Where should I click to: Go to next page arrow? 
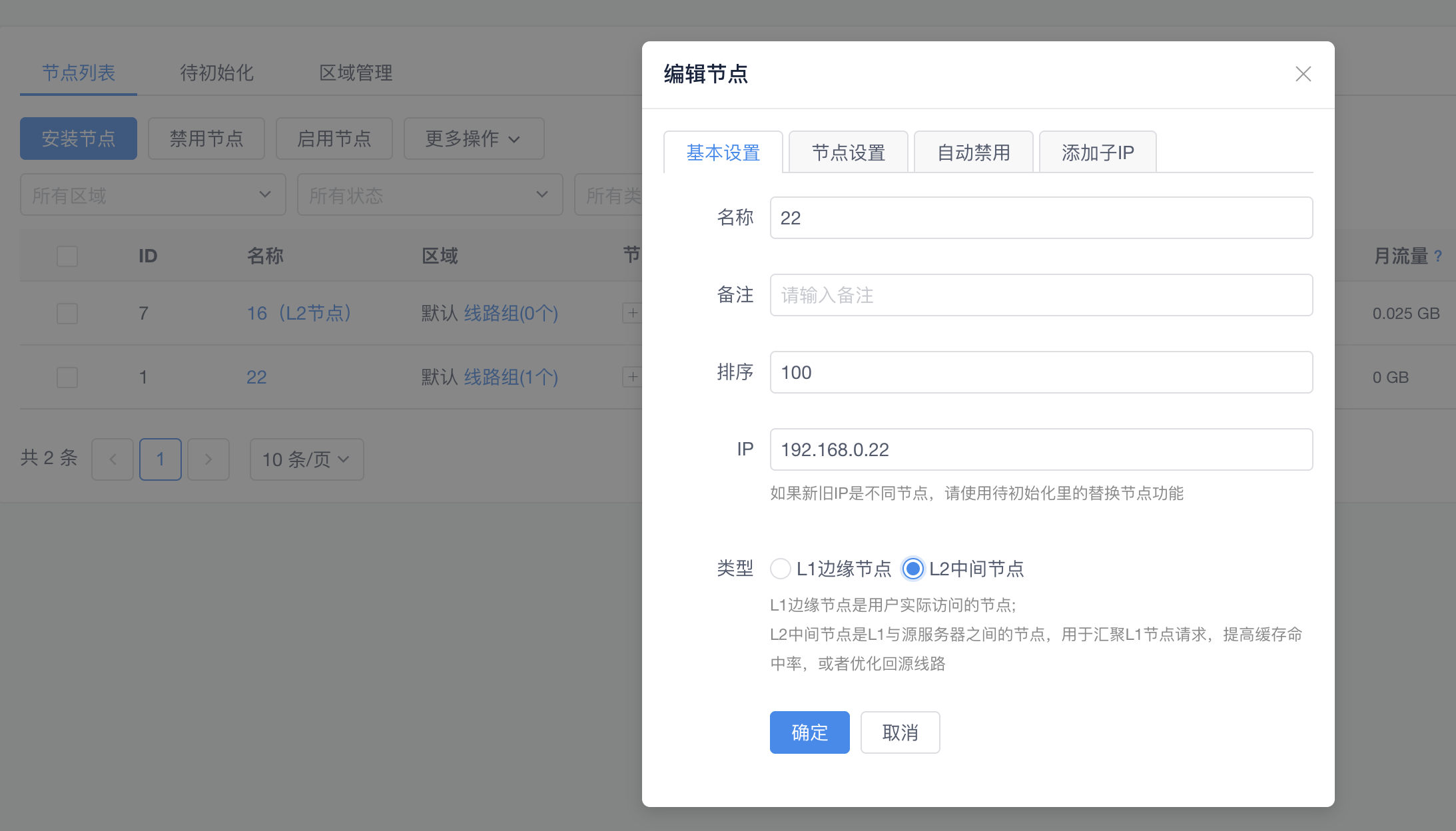[208, 459]
